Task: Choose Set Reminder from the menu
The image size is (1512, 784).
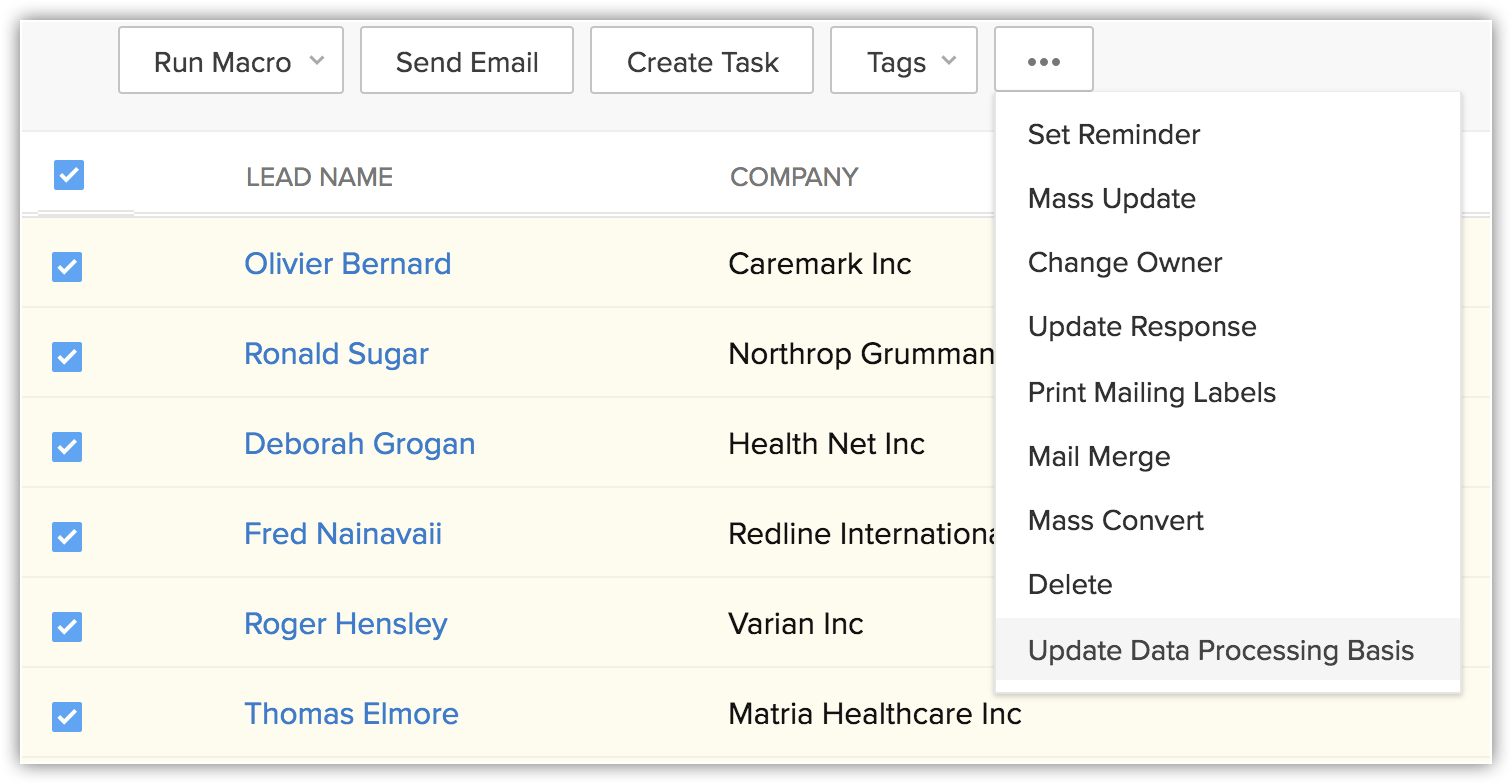Action: point(1114,135)
